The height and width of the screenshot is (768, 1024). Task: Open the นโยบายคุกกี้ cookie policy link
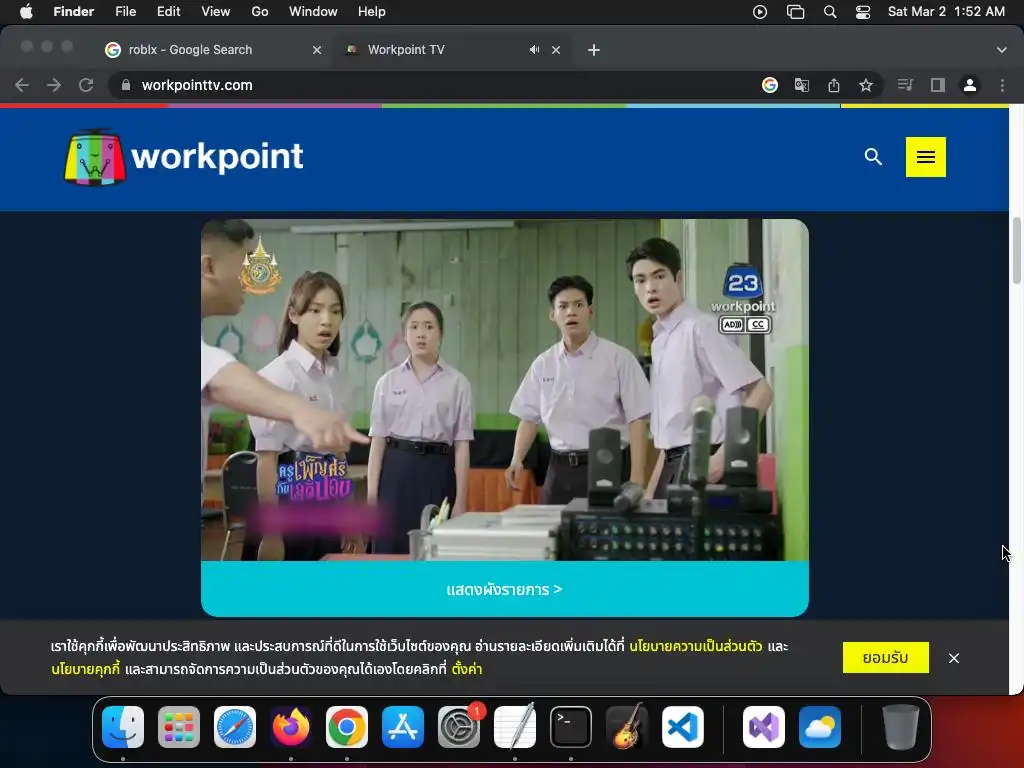[86, 669]
